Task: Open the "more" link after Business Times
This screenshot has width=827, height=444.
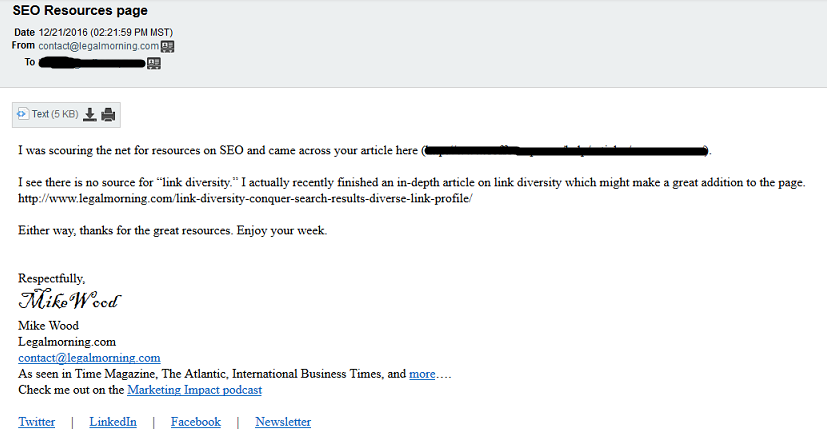Action: (x=422, y=374)
